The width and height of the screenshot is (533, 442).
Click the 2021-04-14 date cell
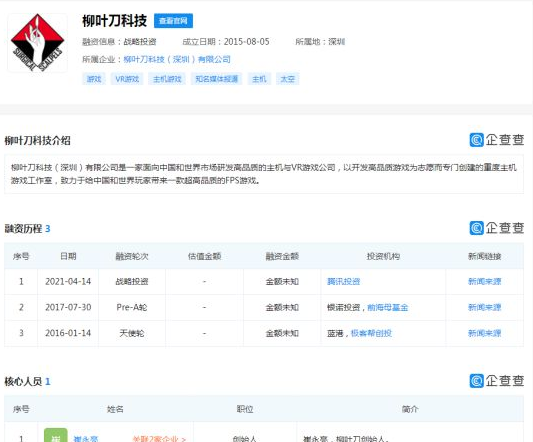coord(68,282)
